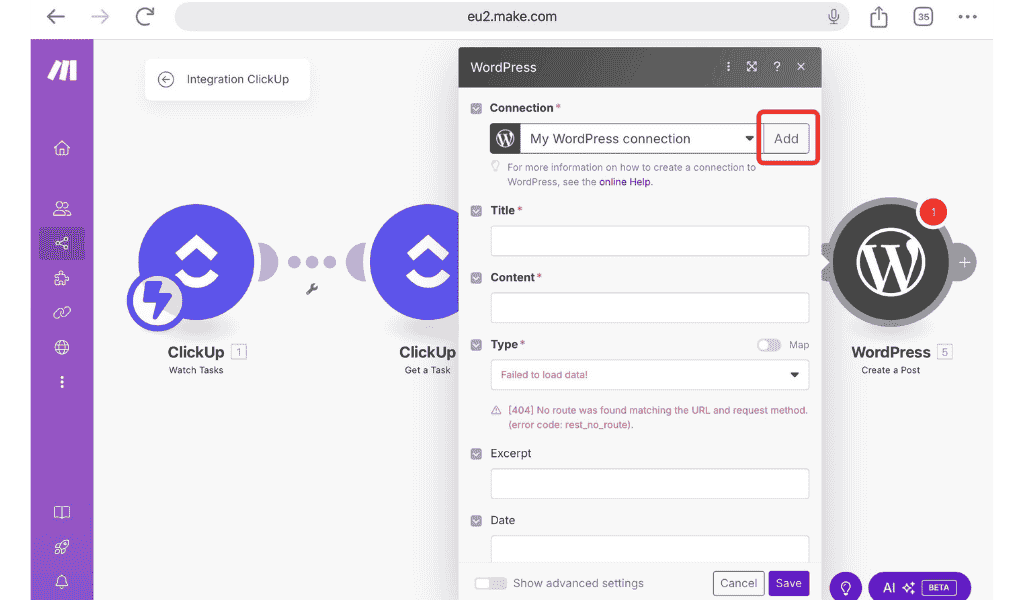The width and height of the screenshot is (1024, 600).
Task: Click the 404 No route was found error text
Action: 658,417
